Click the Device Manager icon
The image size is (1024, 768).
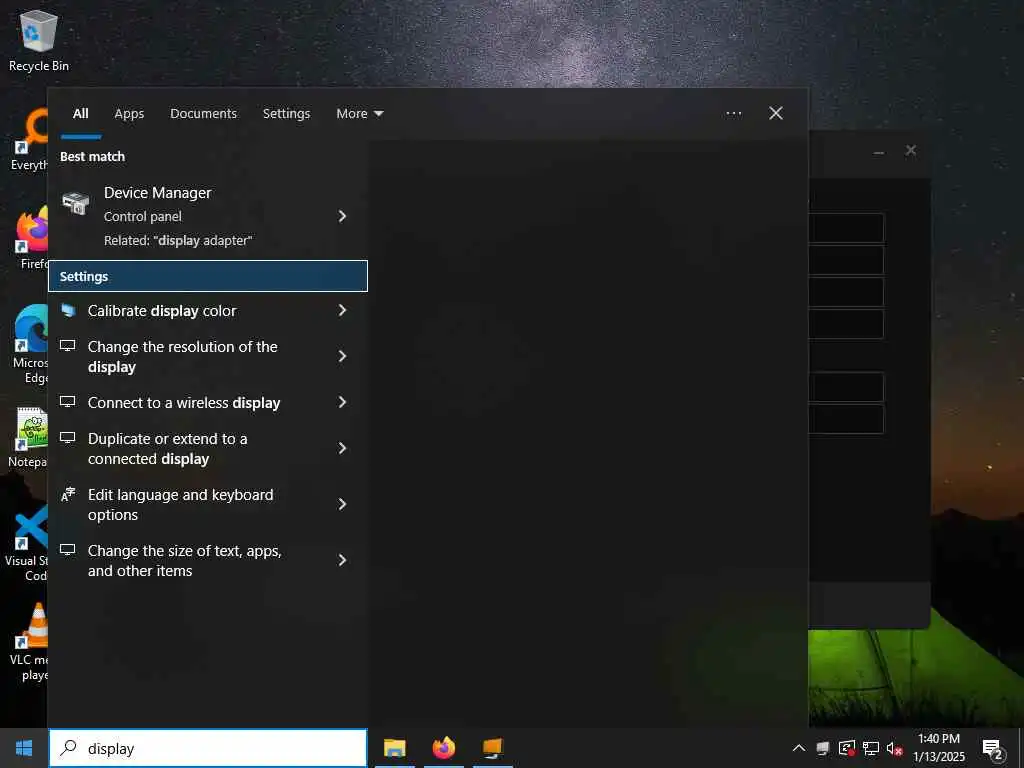[x=76, y=203]
